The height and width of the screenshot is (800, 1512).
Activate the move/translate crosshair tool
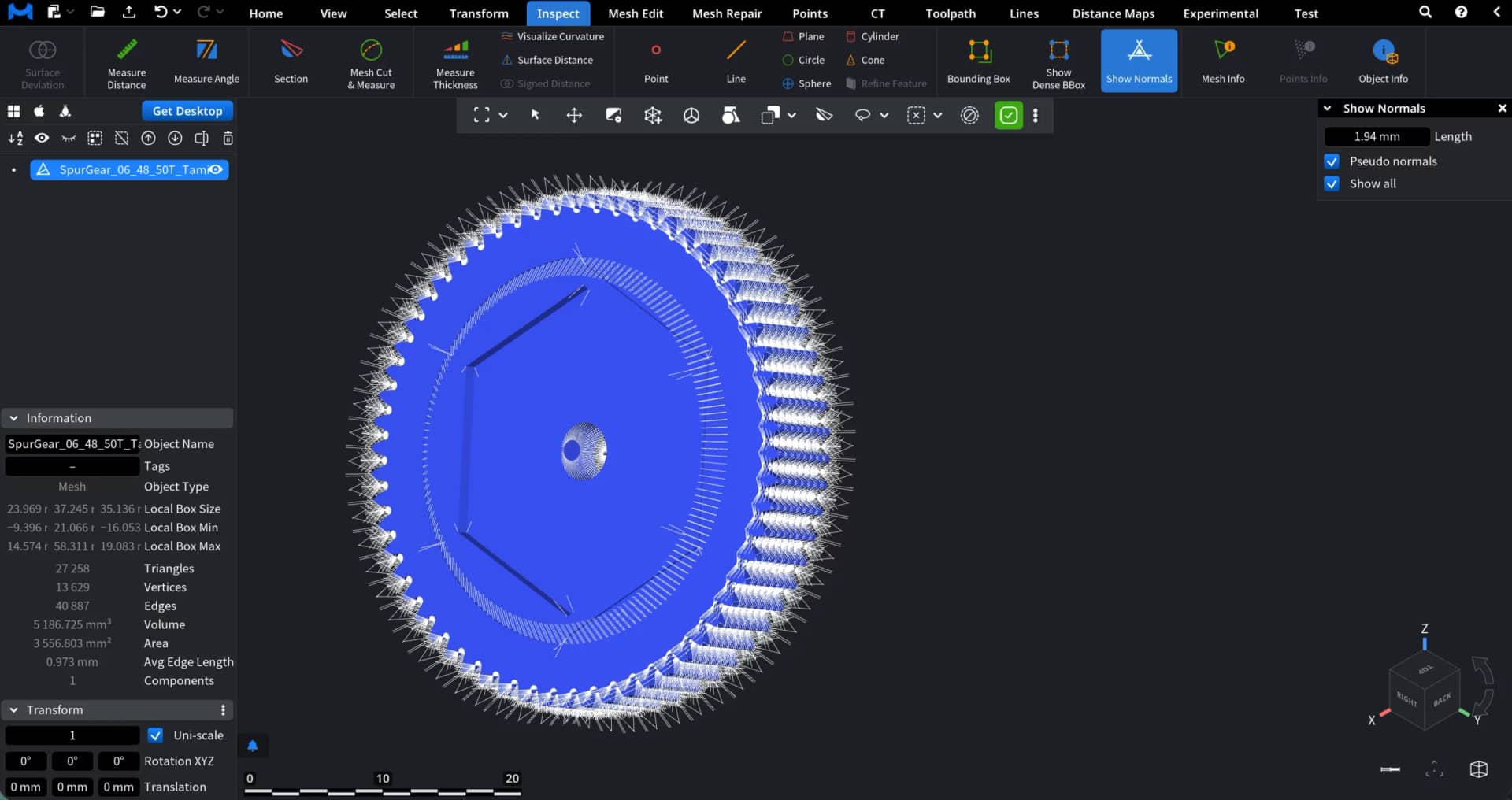(x=574, y=116)
